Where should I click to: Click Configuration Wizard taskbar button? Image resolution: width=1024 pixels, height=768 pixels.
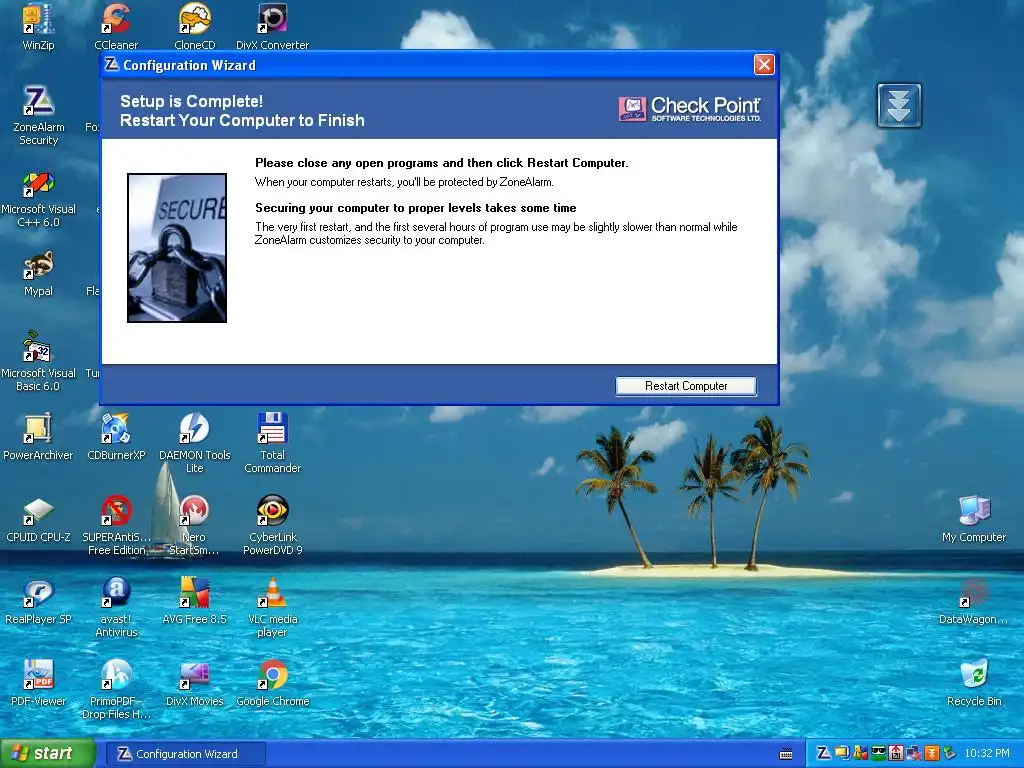click(x=185, y=754)
